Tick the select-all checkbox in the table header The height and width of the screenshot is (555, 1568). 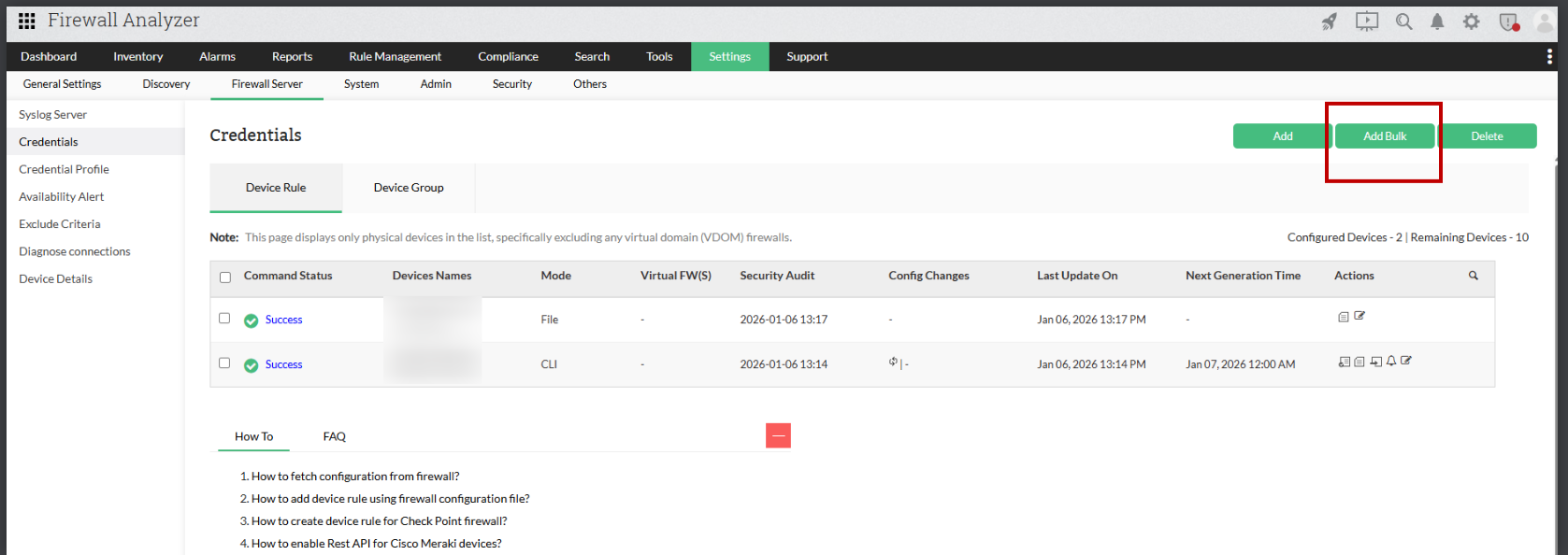[224, 277]
